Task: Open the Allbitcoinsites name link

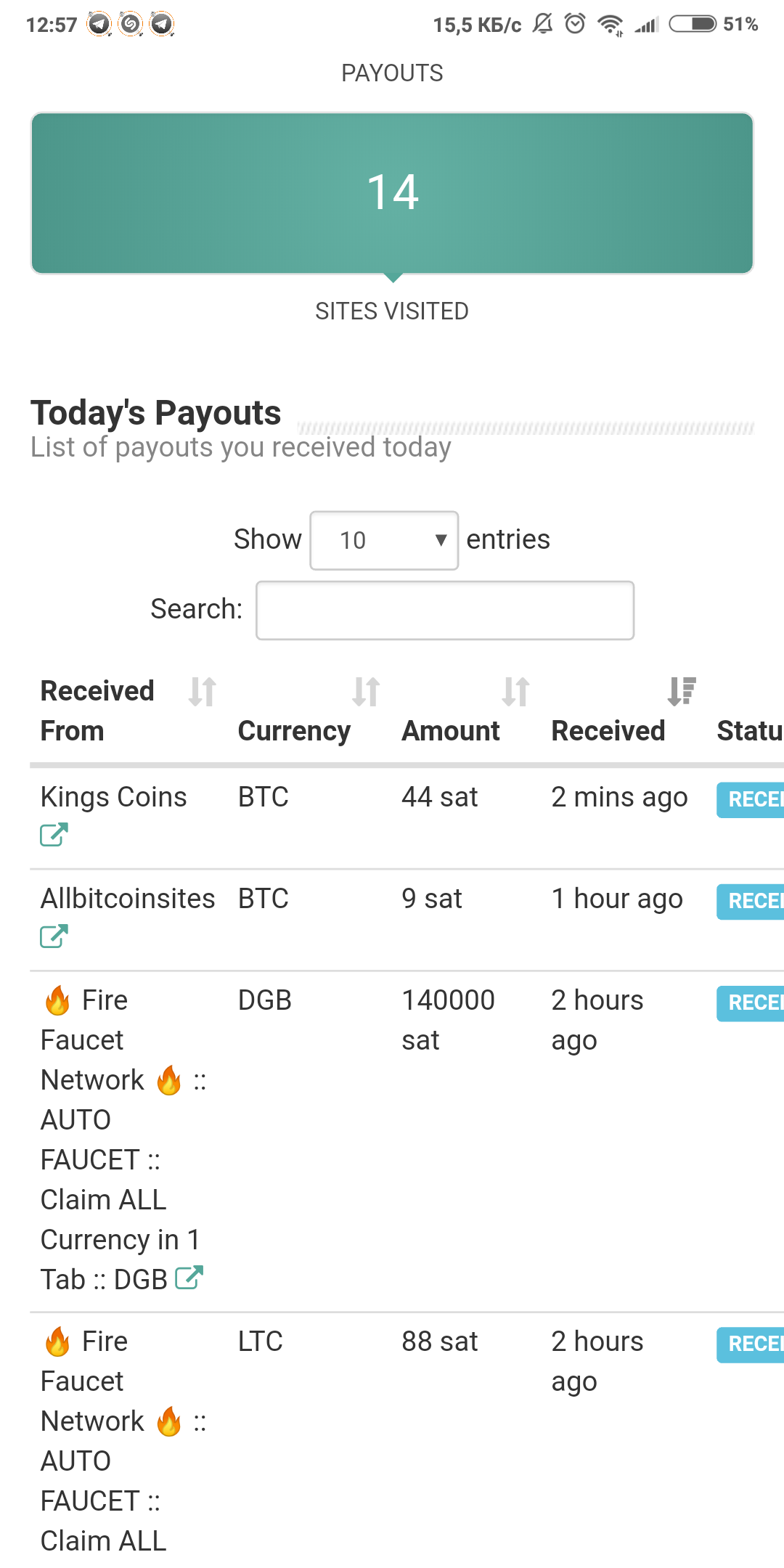Action: click(x=128, y=899)
